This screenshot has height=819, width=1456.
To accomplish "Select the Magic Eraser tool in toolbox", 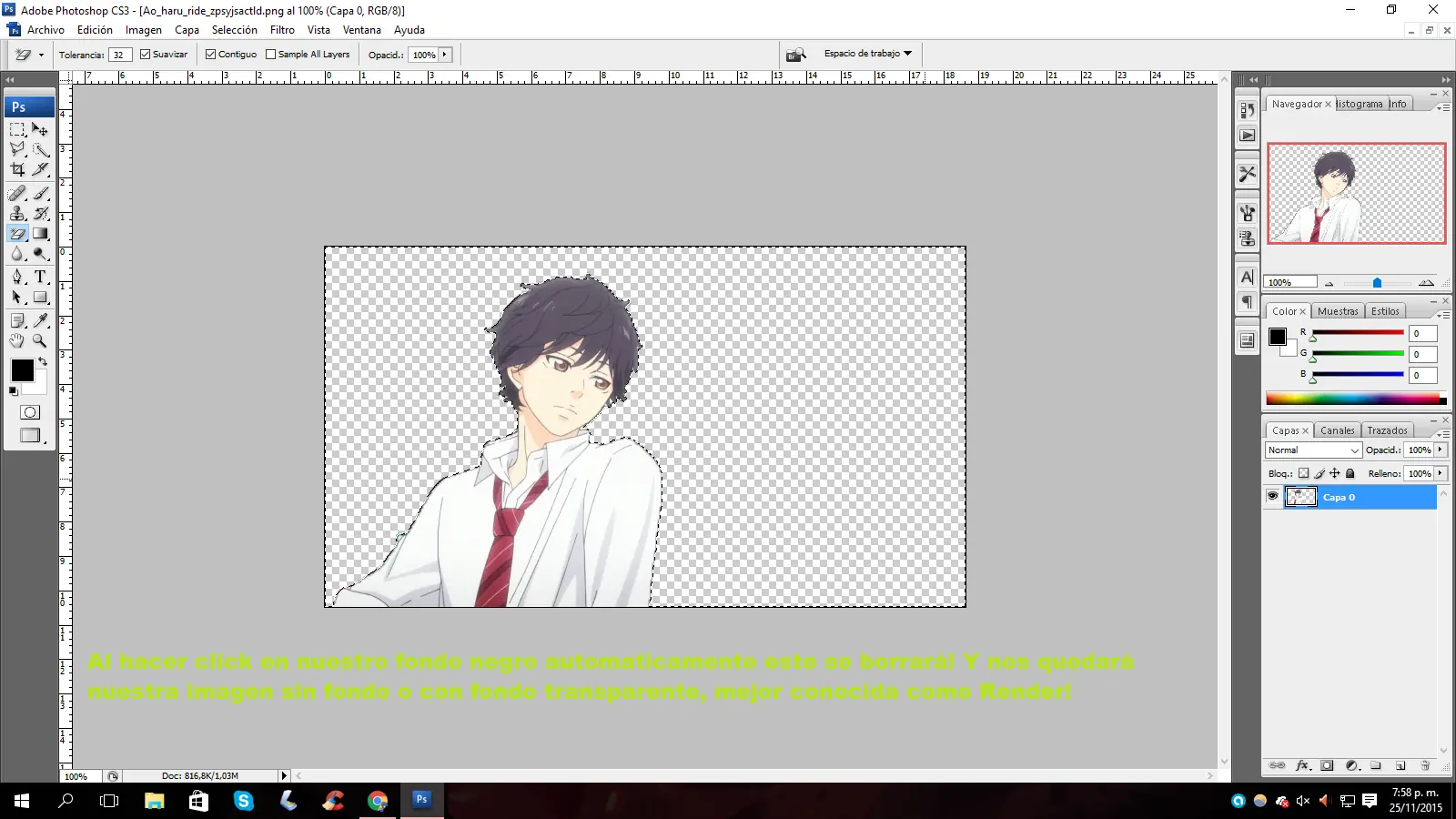I will 17,233.
